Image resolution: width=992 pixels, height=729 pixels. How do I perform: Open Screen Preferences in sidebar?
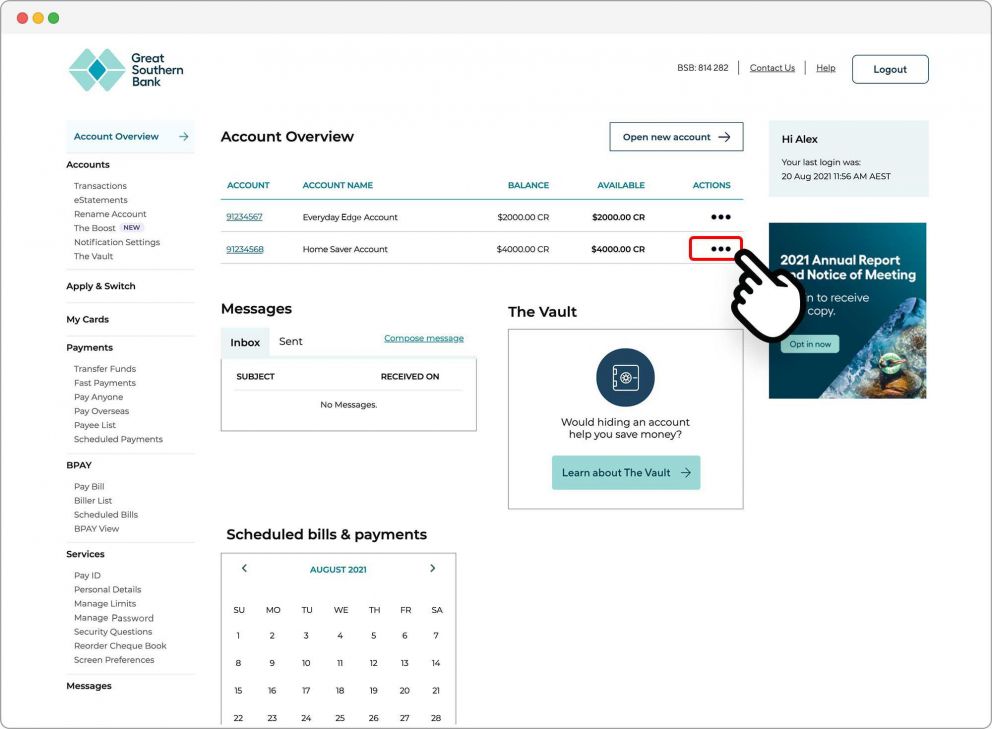[x=114, y=660]
